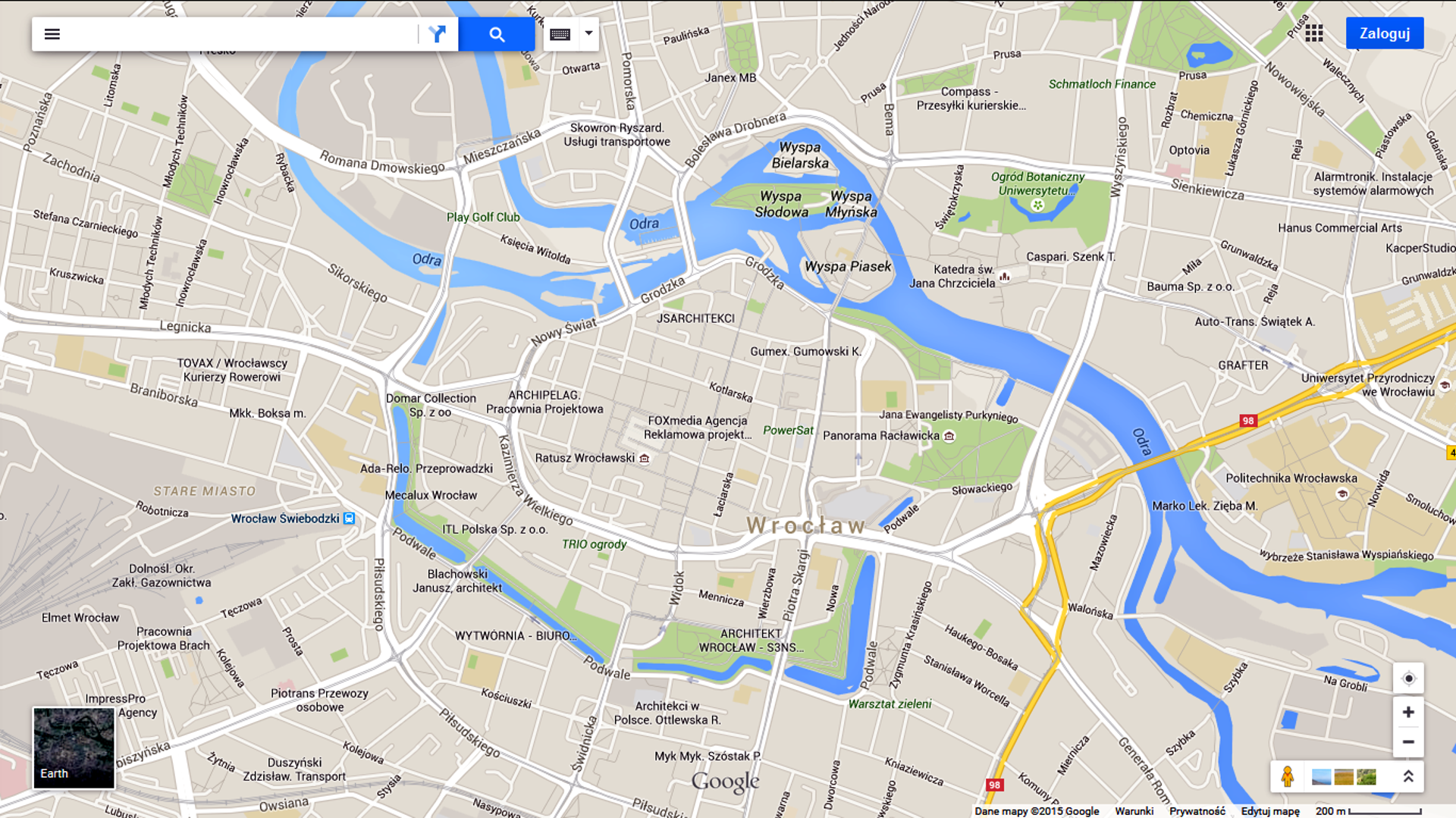Expand the imagery strip with chevron
This screenshot has height=818, width=1456.
pos(1408,776)
